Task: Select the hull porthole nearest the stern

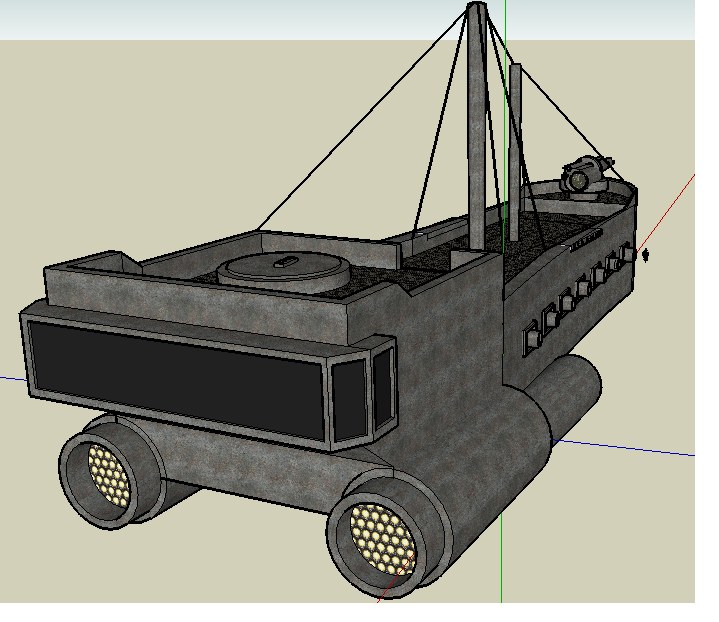Action: tap(628, 257)
